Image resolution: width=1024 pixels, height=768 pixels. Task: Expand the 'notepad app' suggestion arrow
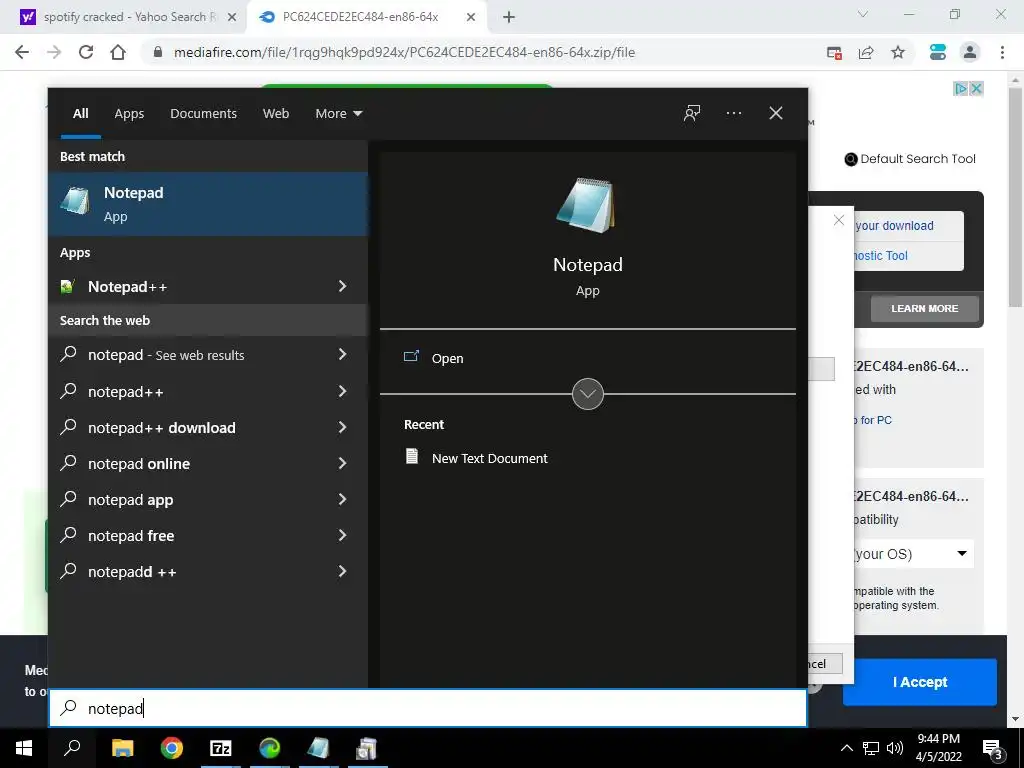click(342, 500)
